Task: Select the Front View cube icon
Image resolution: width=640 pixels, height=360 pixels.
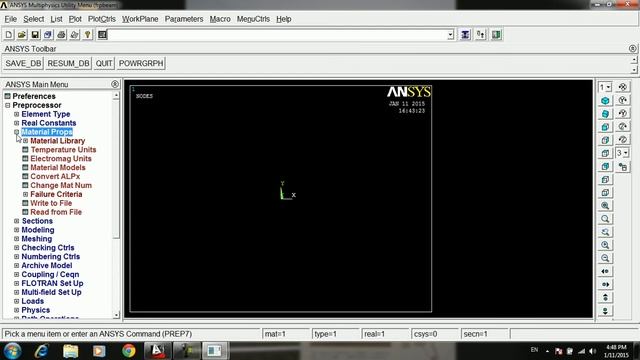Action: click(605, 127)
